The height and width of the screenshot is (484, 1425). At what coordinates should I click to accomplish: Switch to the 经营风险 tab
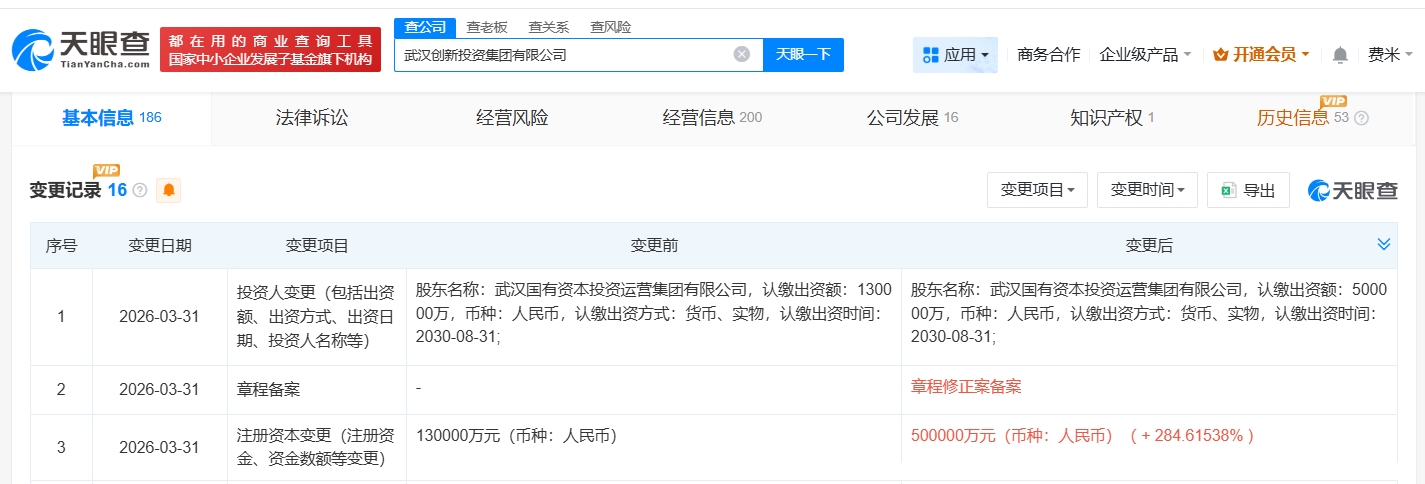pos(512,118)
